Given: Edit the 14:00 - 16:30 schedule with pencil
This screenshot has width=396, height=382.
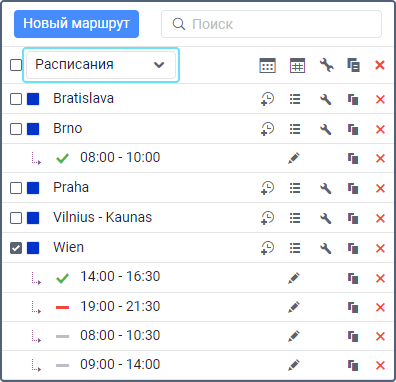Looking at the screenshot, I should 294,278.
